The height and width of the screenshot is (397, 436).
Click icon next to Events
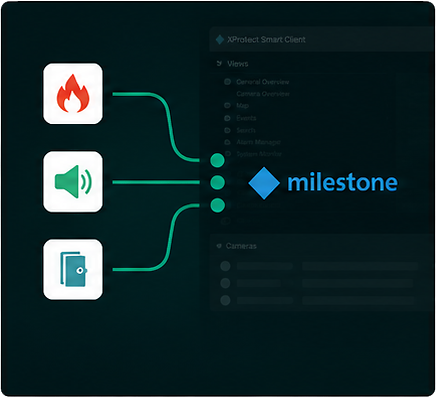[x=228, y=118]
